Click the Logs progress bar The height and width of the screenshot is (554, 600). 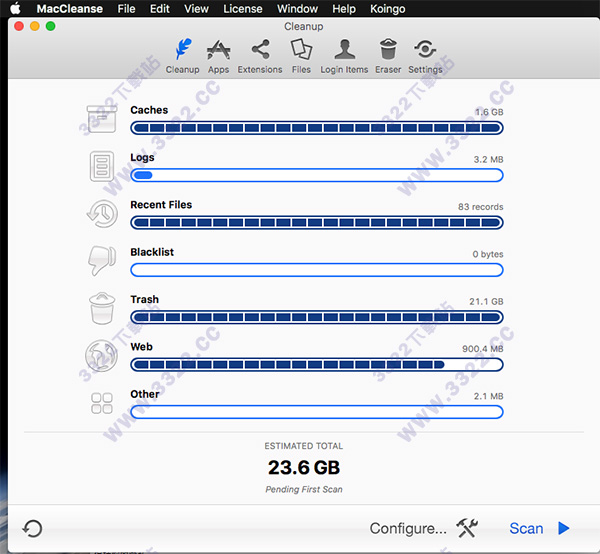(x=317, y=175)
